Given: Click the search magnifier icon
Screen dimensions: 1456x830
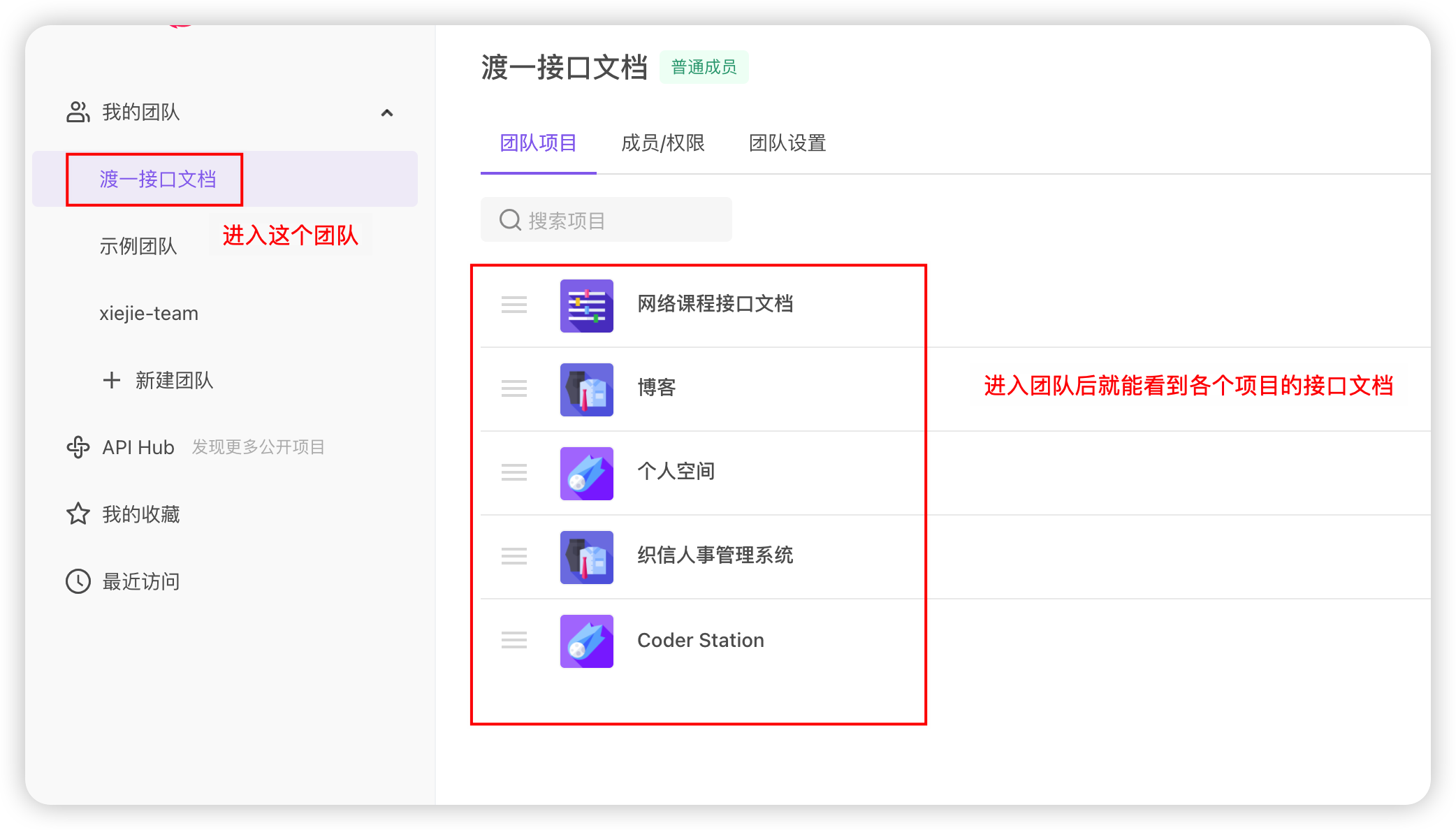Looking at the screenshot, I should [x=510, y=220].
